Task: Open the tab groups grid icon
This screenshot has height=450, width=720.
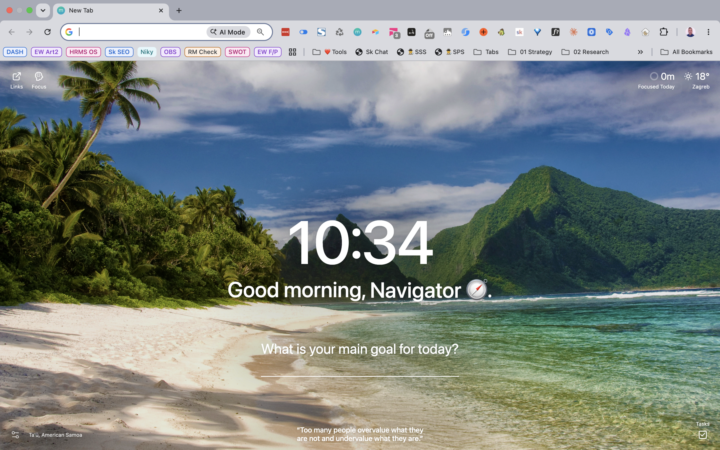Action: tap(292, 52)
